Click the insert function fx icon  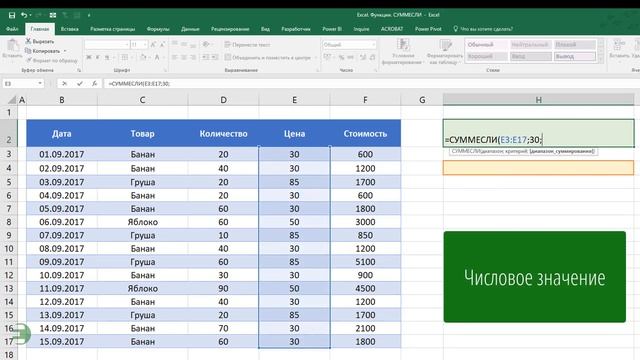94,83
